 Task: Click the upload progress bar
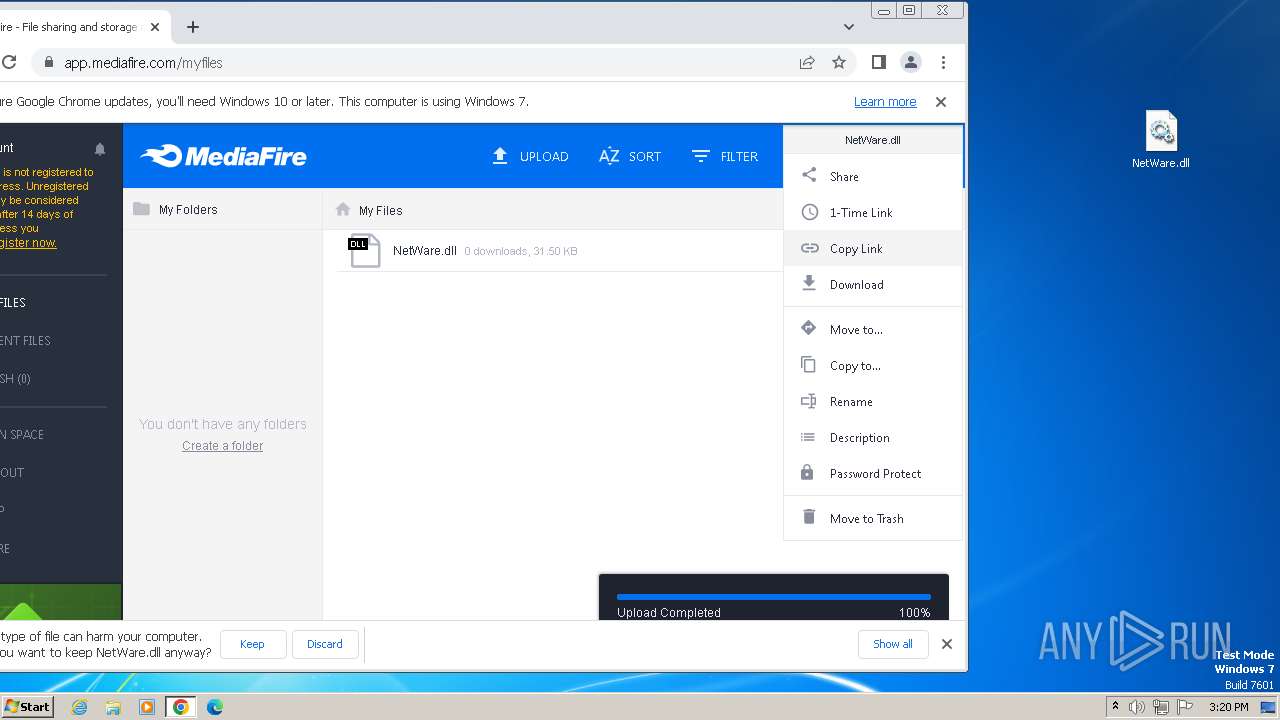pyautogui.click(x=773, y=597)
